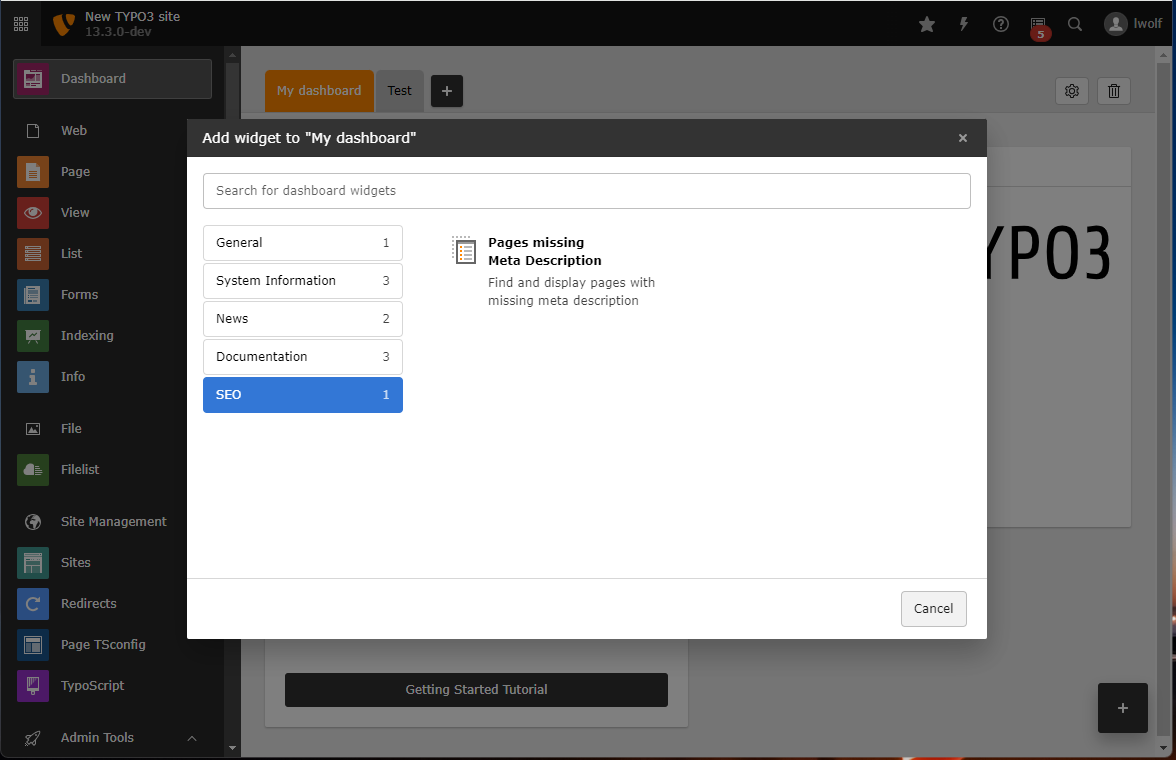Select the System Information widget category

[302, 281]
